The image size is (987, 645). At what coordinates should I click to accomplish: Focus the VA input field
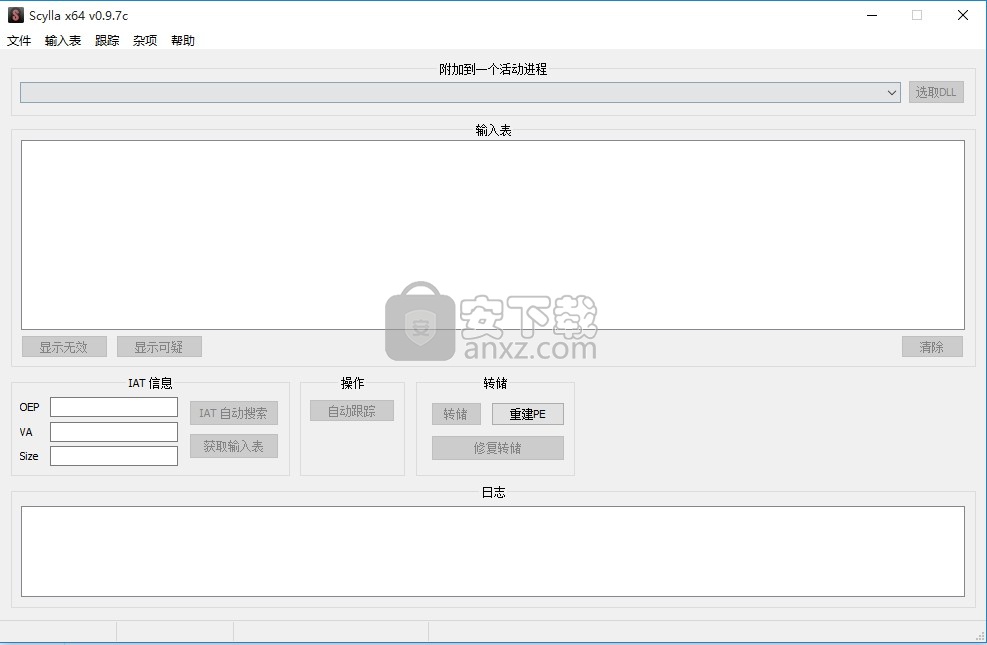(114, 432)
